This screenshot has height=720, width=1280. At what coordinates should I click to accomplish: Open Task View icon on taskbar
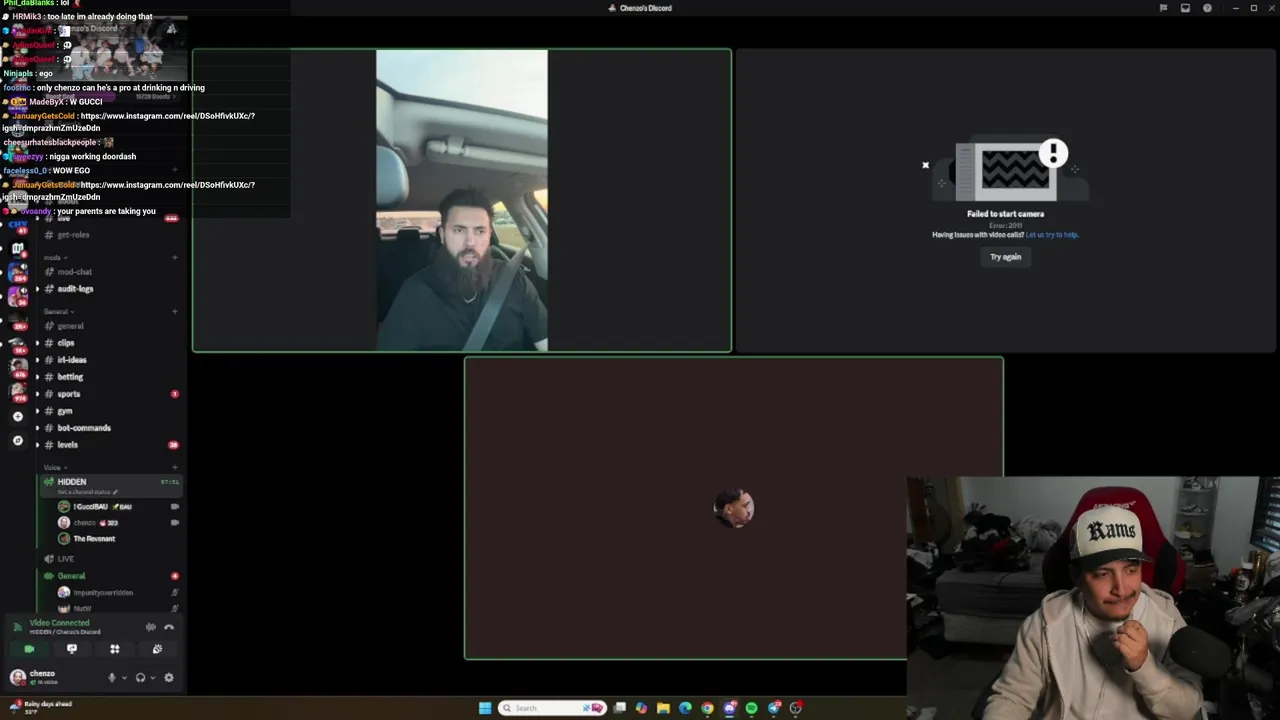click(620, 708)
